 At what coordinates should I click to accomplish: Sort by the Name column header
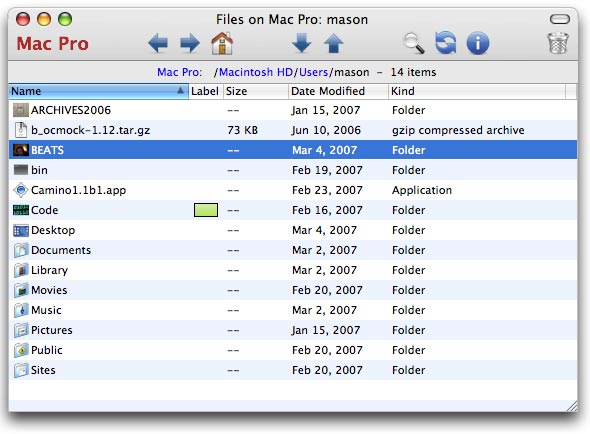click(98, 91)
